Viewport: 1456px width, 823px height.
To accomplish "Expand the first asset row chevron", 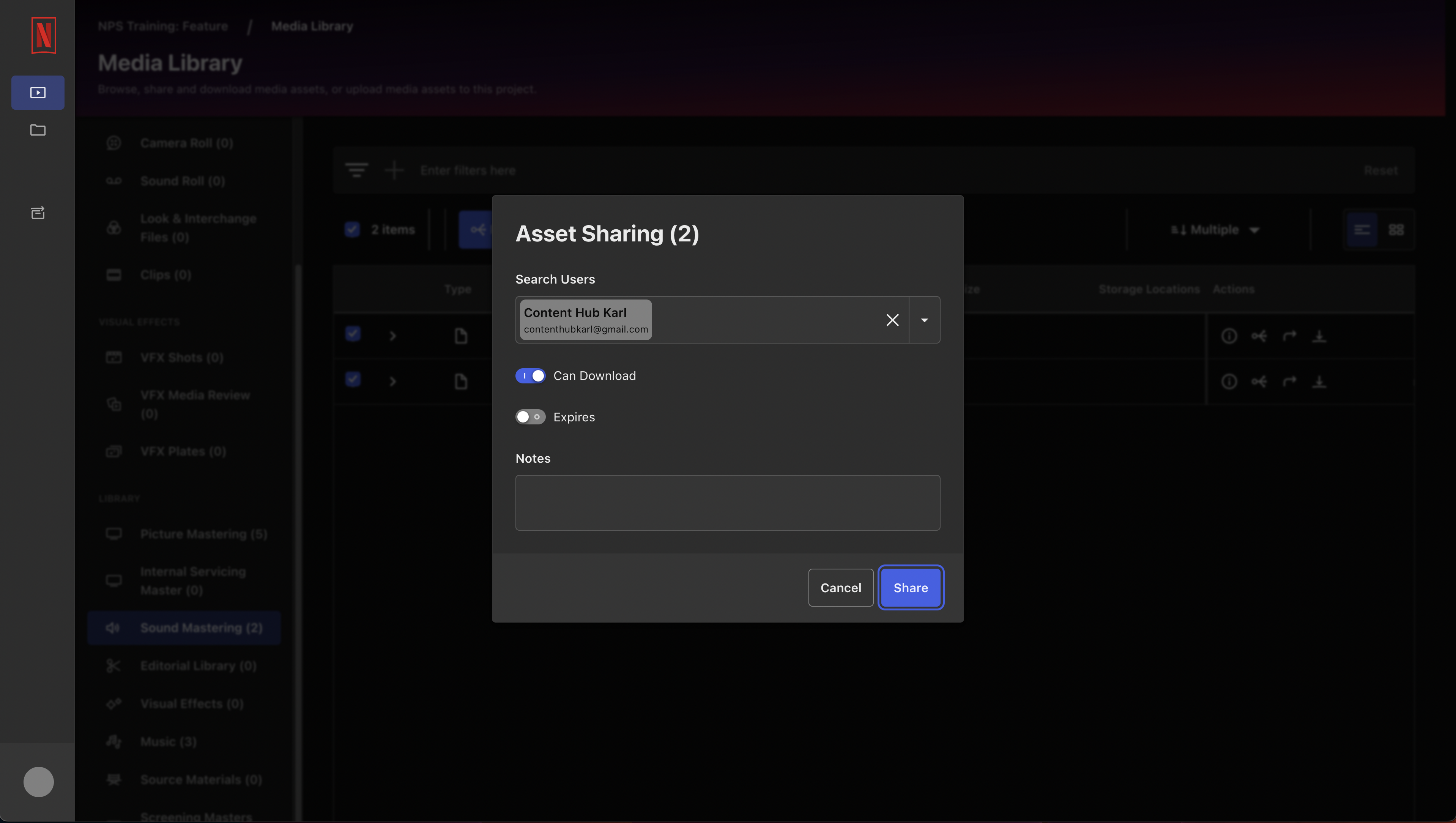I will pos(393,336).
